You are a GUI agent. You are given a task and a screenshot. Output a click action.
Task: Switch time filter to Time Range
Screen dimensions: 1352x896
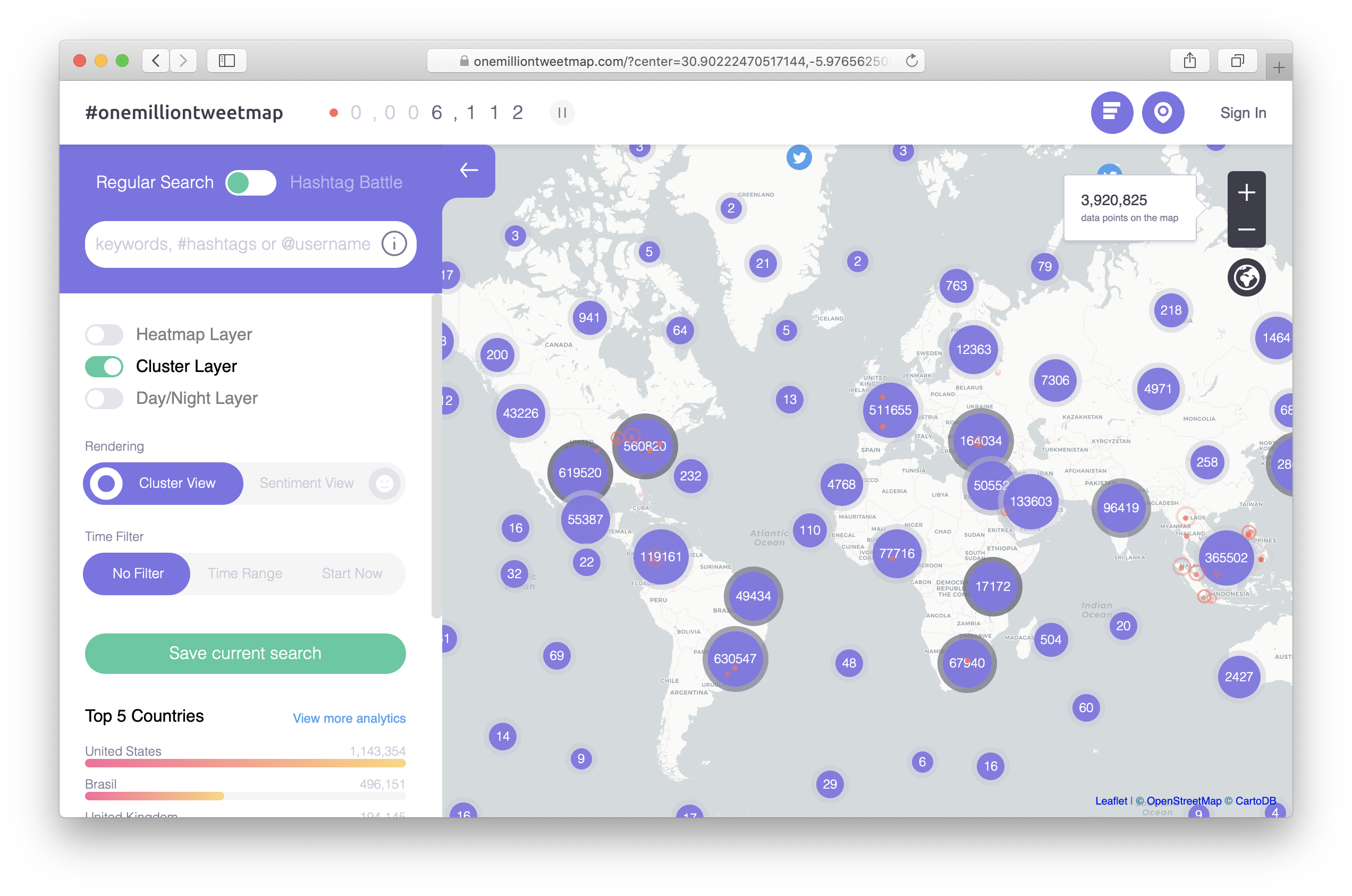[x=244, y=573]
